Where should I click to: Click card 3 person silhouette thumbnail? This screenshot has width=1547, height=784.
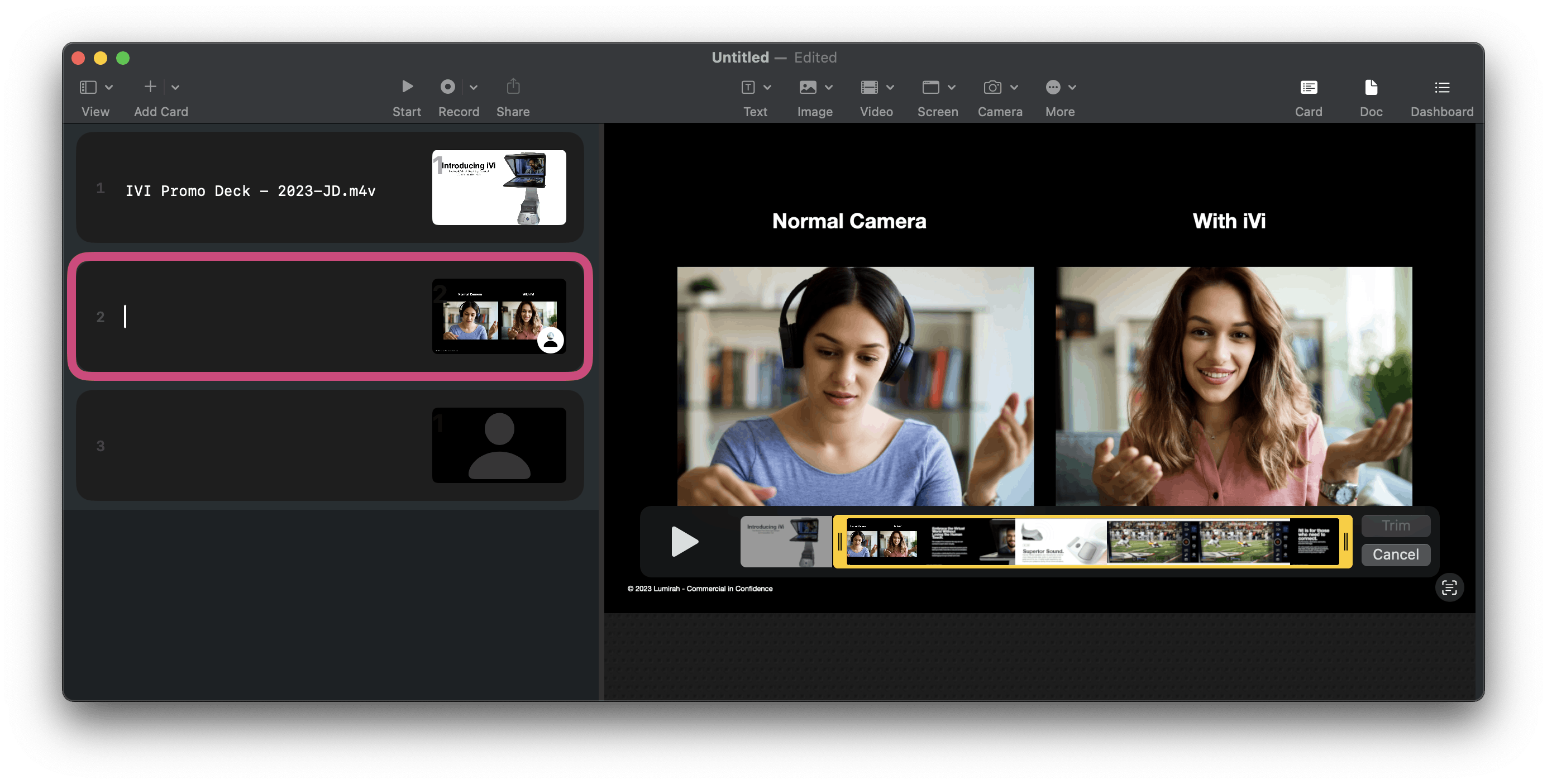tap(499, 446)
